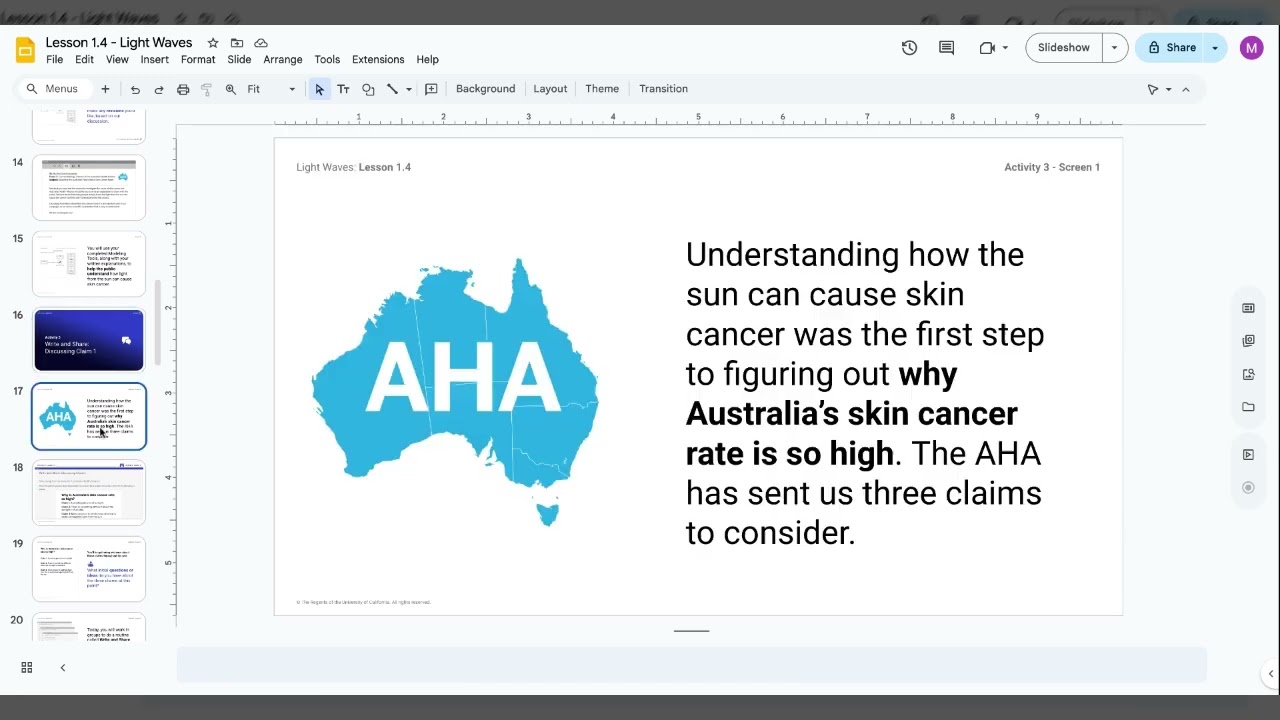Screen dimensions: 1280x720
Task: Open the Slideshow options dropdown arrow
Action: point(1114,48)
